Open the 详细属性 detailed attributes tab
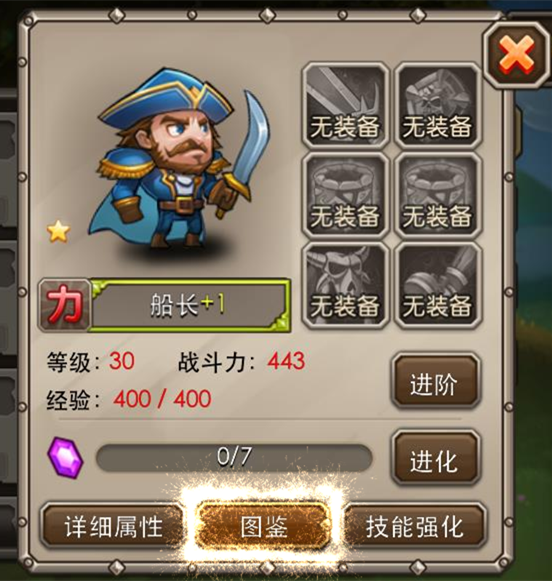The image size is (552, 581). 113,526
